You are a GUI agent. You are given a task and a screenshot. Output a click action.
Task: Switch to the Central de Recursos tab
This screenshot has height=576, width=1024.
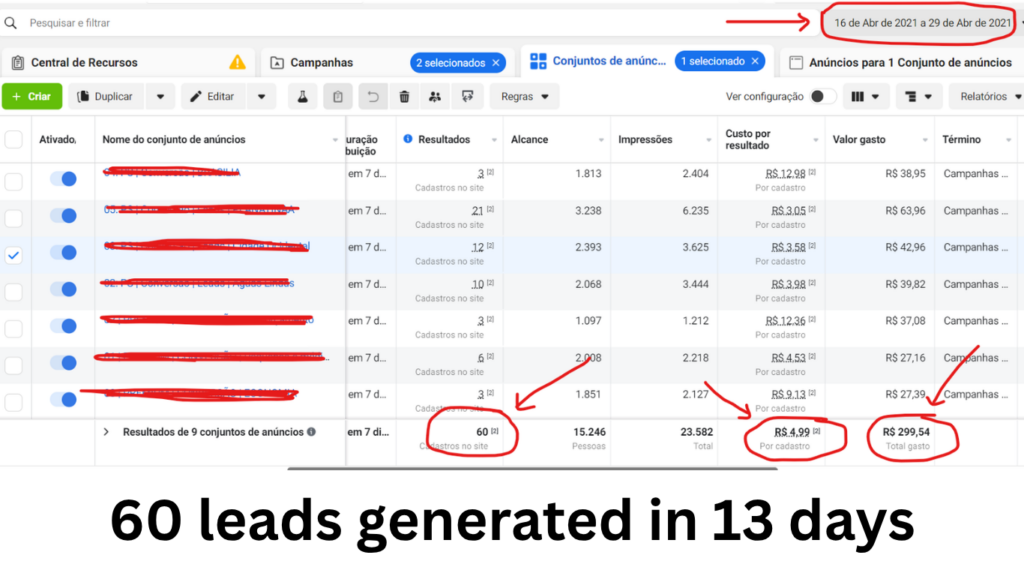pyautogui.click(x=128, y=63)
